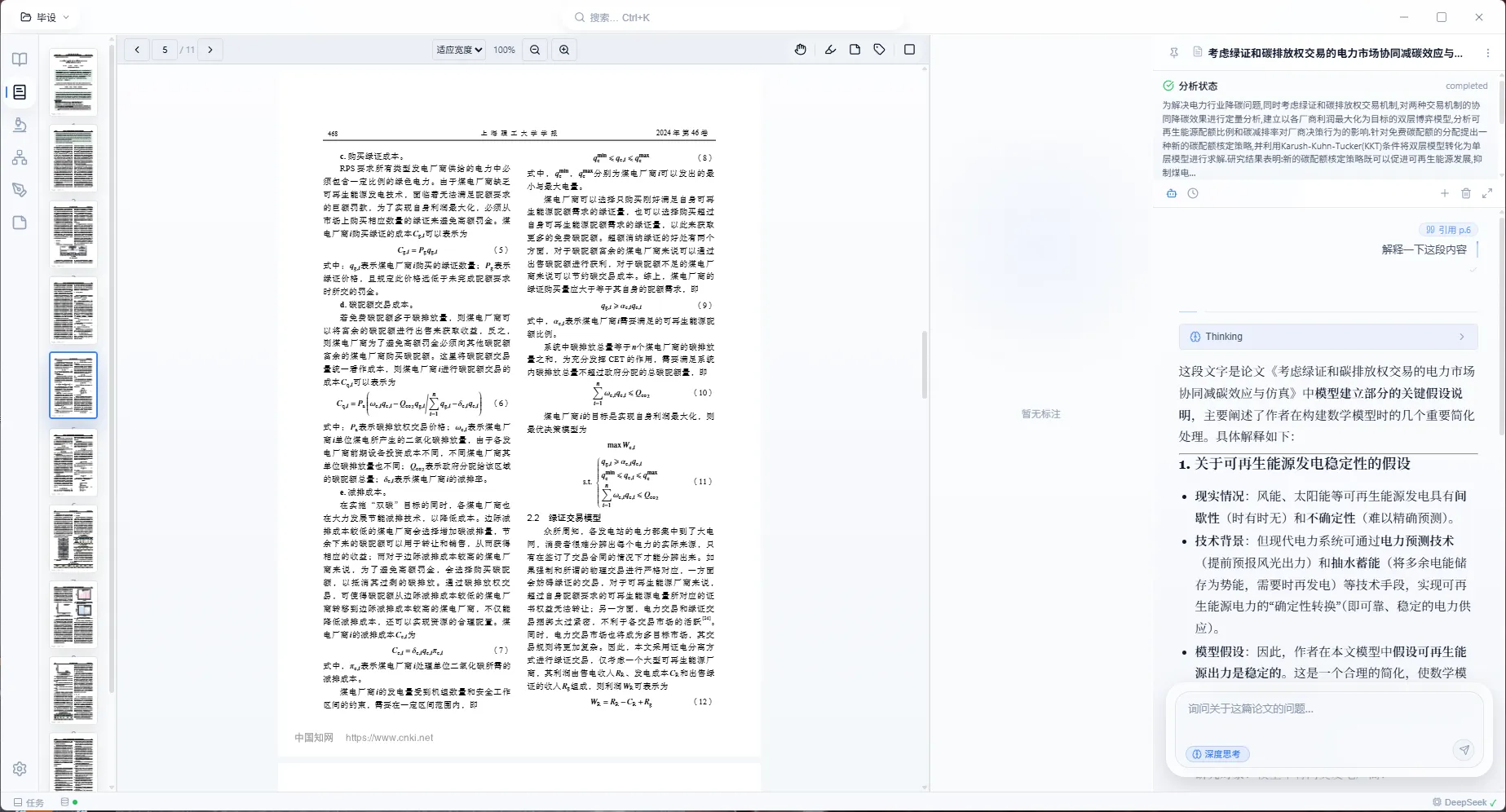Select the hand pan tool
Image resolution: width=1506 pixels, height=812 pixels.
800,50
